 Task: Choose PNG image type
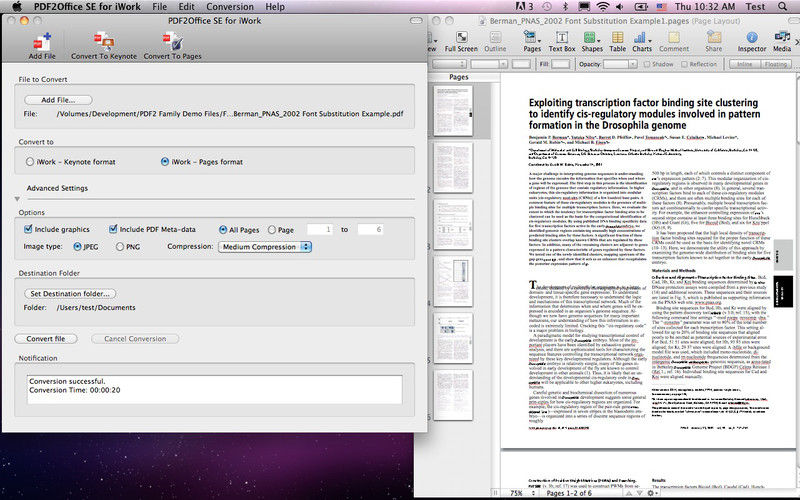120,246
